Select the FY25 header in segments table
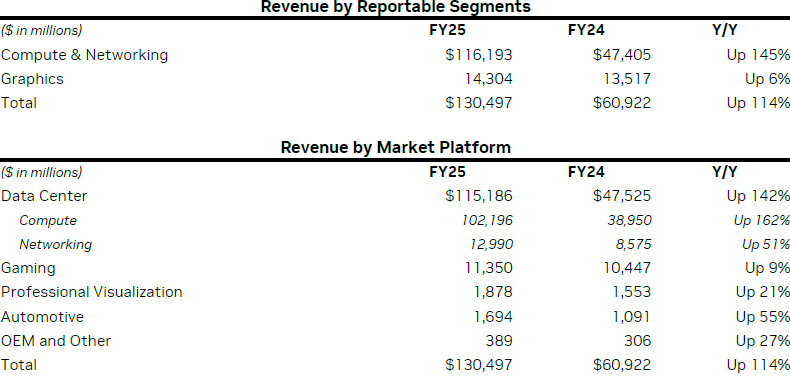Viewport: 790px width, 380px height. 447,30
